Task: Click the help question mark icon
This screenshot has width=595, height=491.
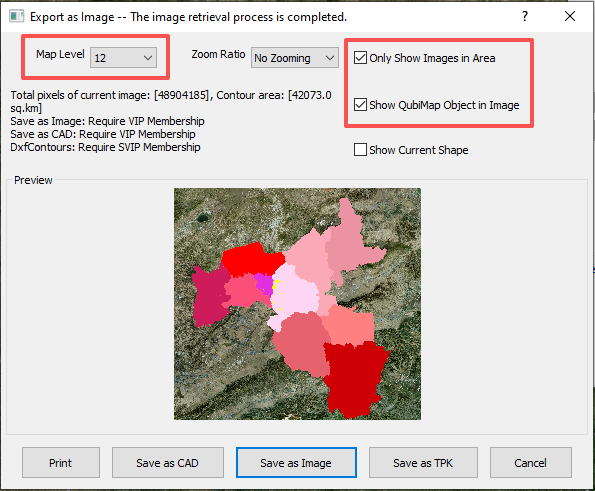Action: click(x=525, y=16)
